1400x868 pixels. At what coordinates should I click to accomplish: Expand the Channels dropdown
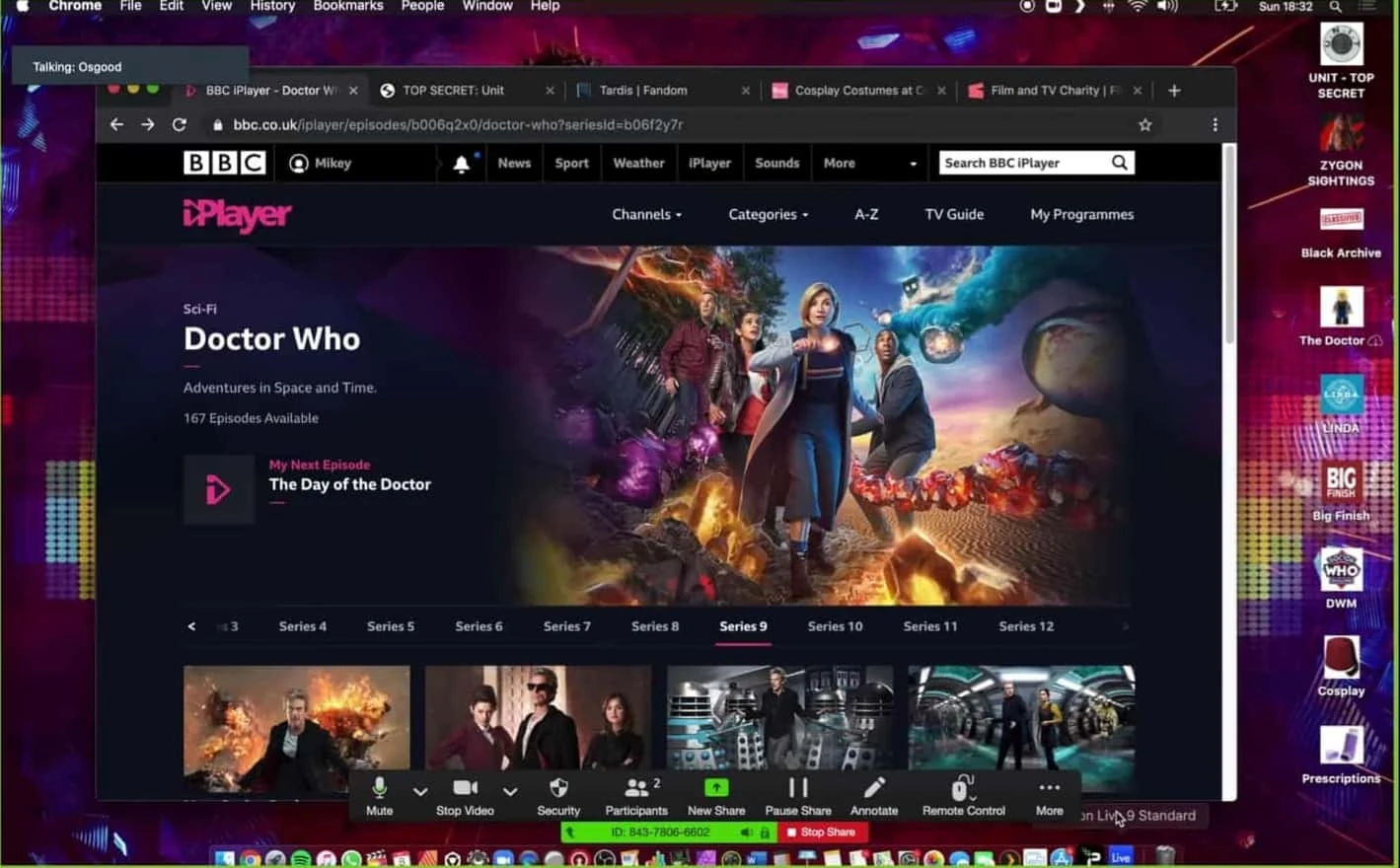[646, 215]
